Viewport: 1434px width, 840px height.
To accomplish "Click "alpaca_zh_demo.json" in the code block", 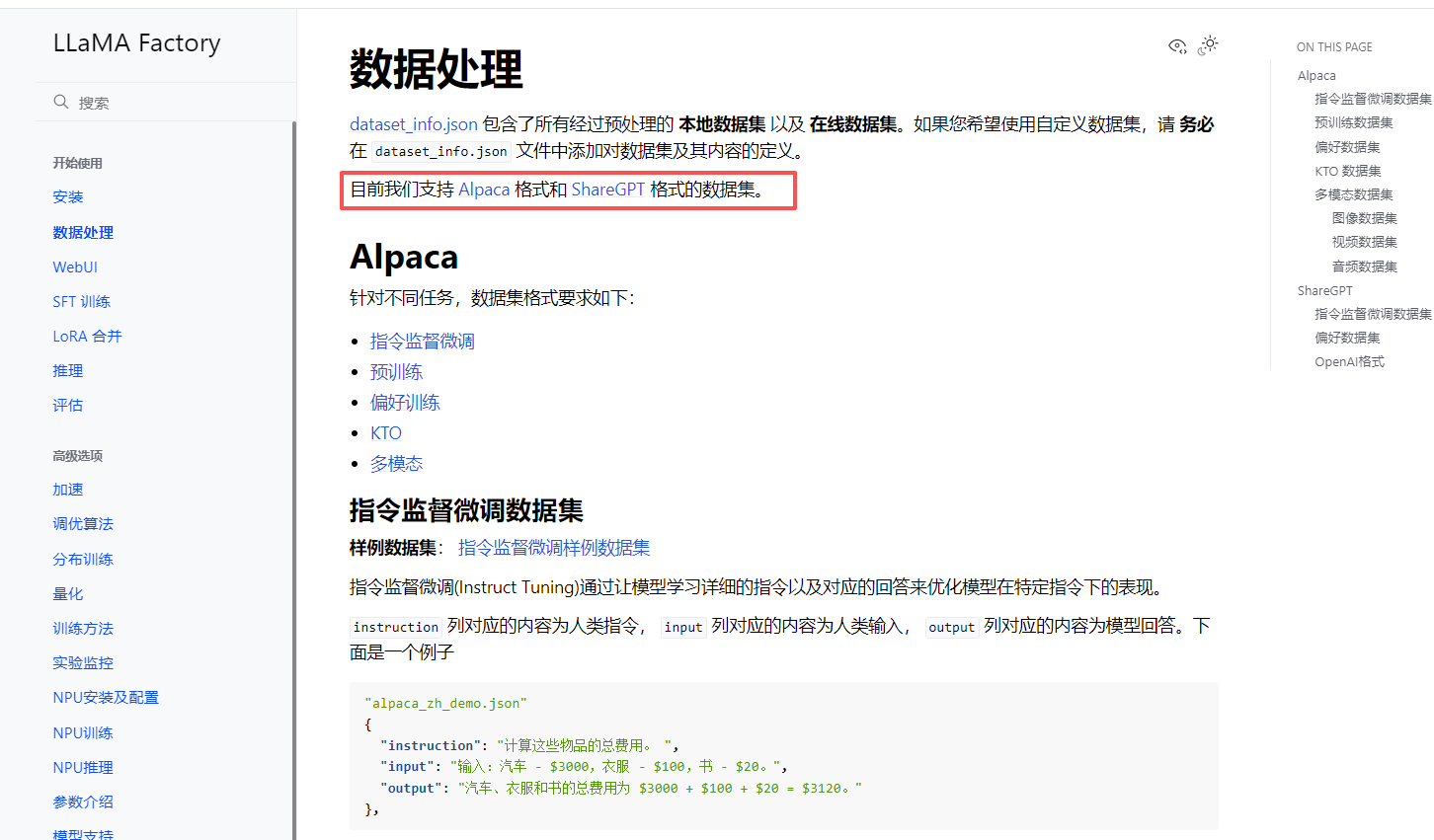I will pyautogui.click(x=446, y=704).
